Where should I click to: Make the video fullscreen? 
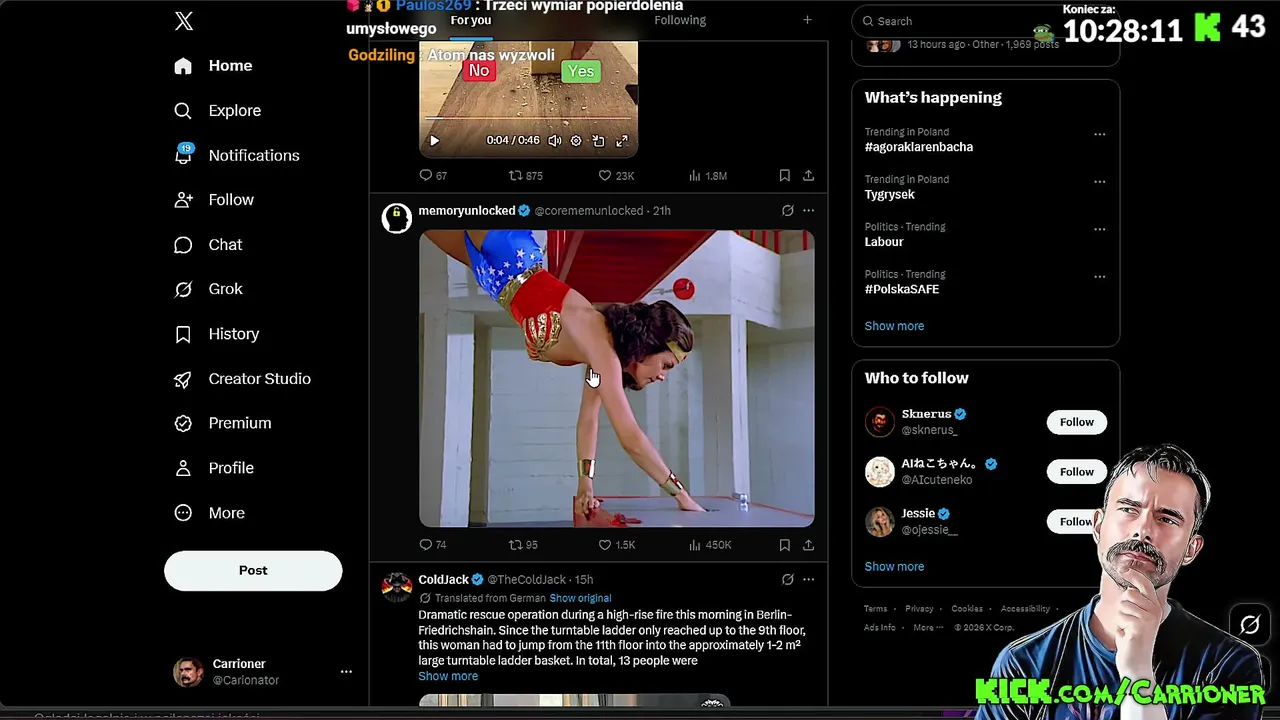[621, 141]
